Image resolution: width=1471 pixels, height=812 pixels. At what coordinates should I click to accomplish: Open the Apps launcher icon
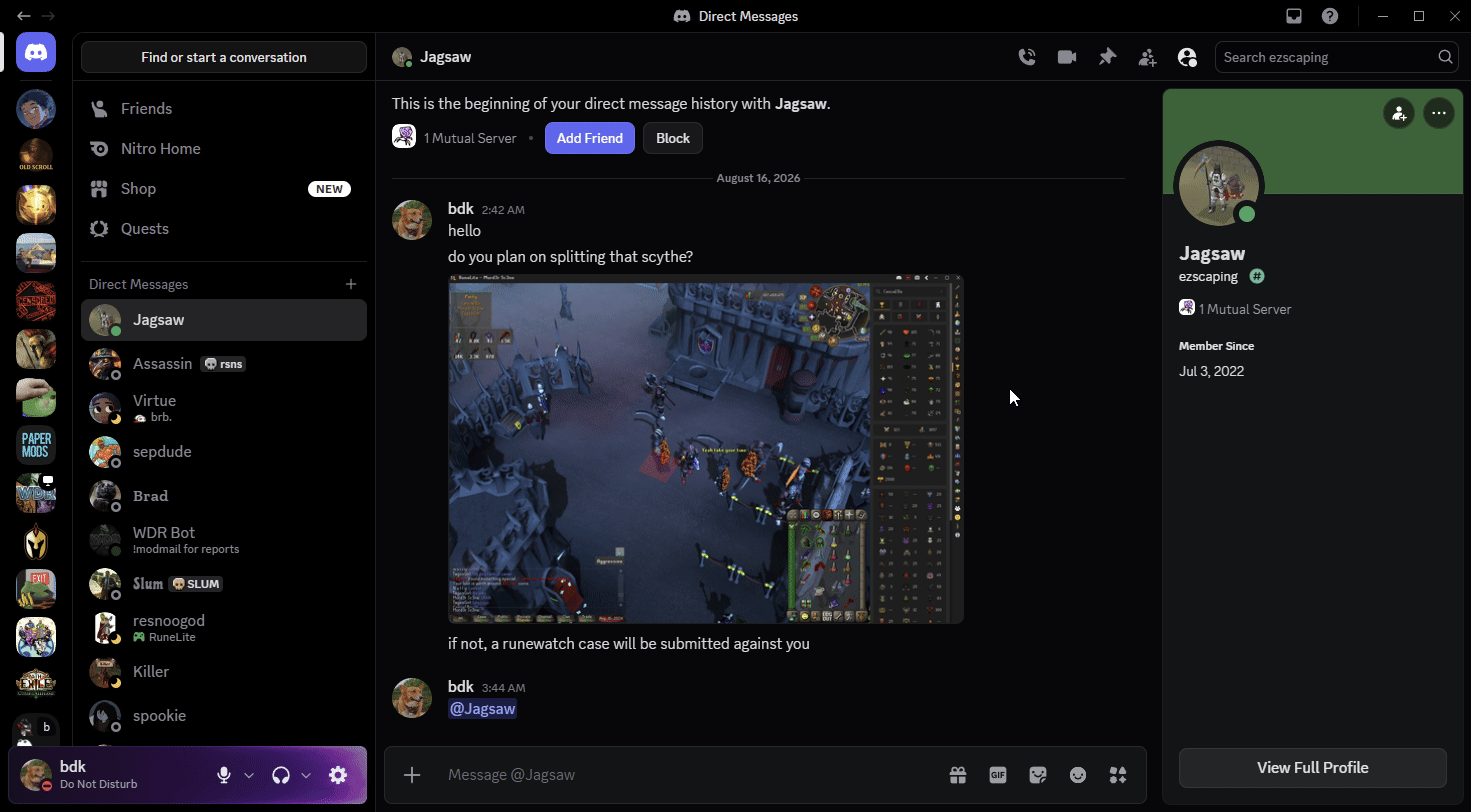pos(1118,775)
